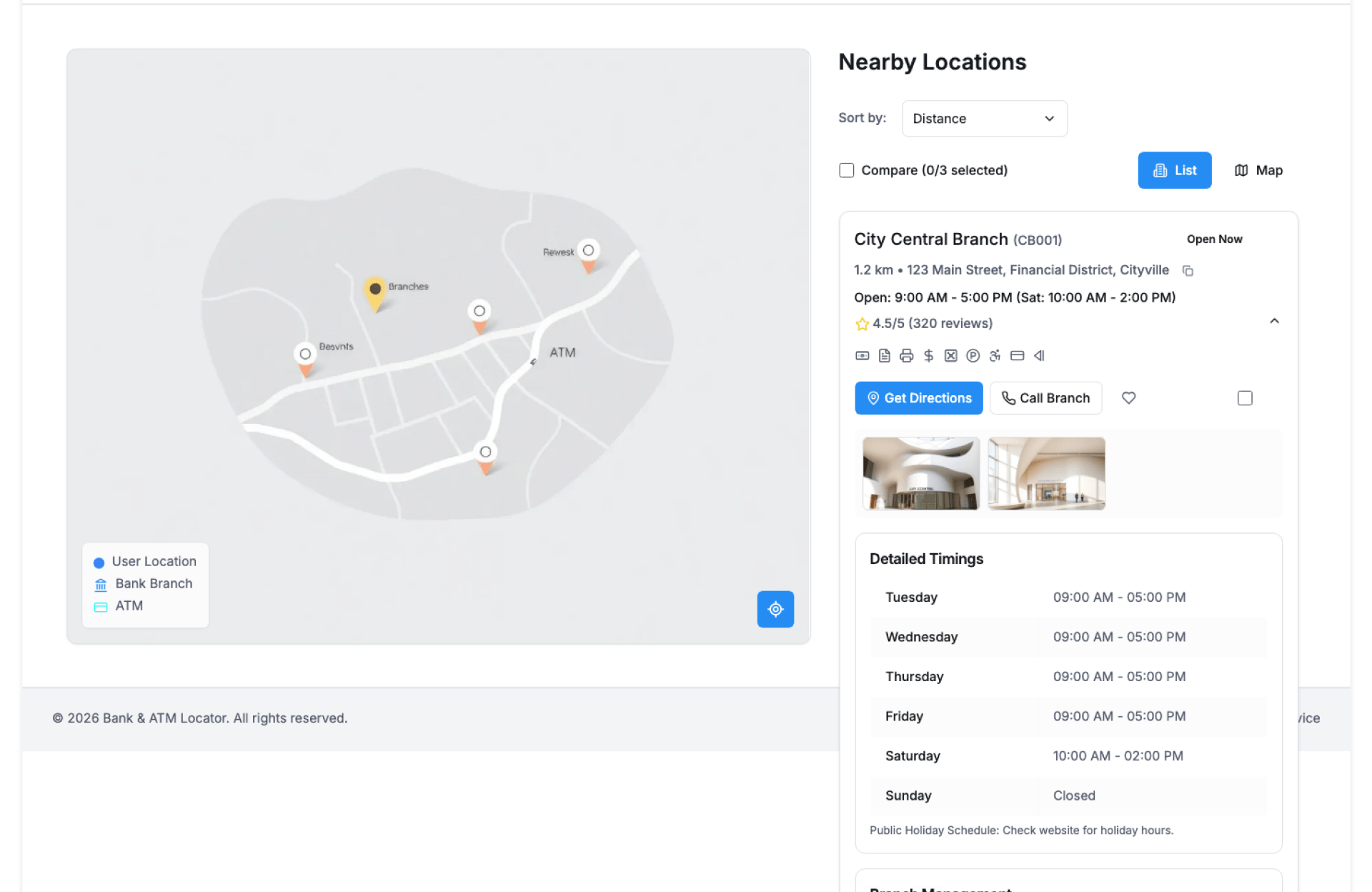Click the copy address icon
The height and width of the screenshot is (892, 1372).
point(1188,271)
